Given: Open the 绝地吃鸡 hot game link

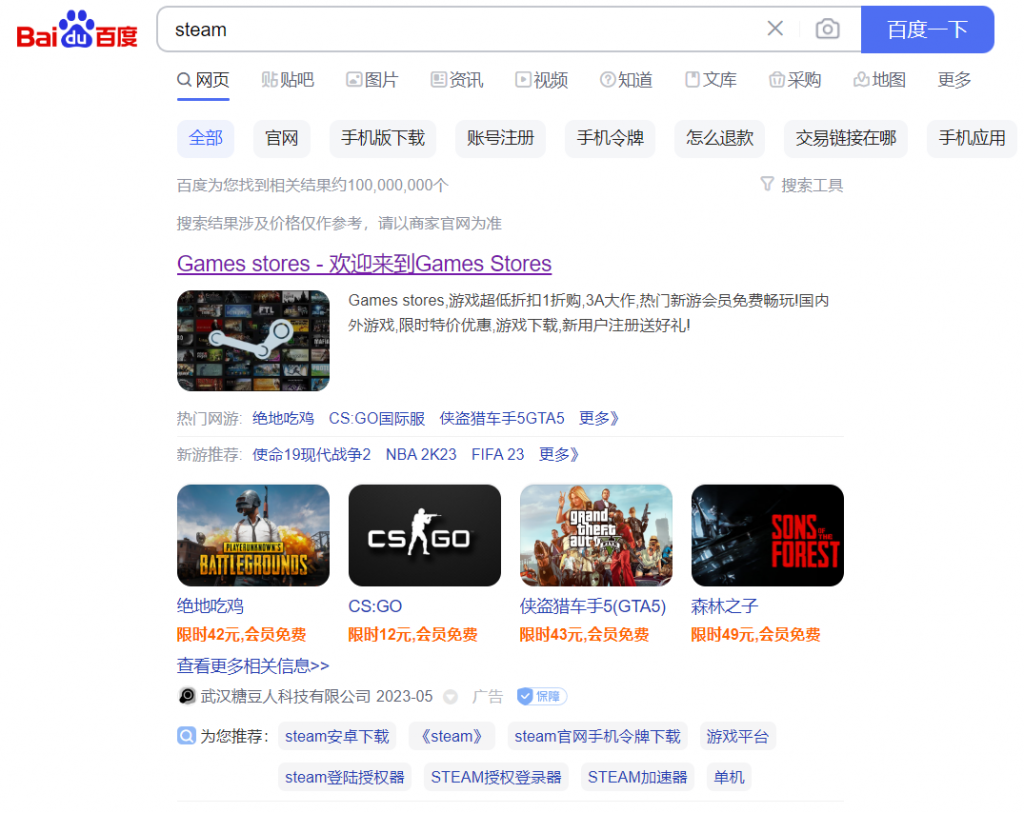Looking at the screenshot, I should click(283, 419).
